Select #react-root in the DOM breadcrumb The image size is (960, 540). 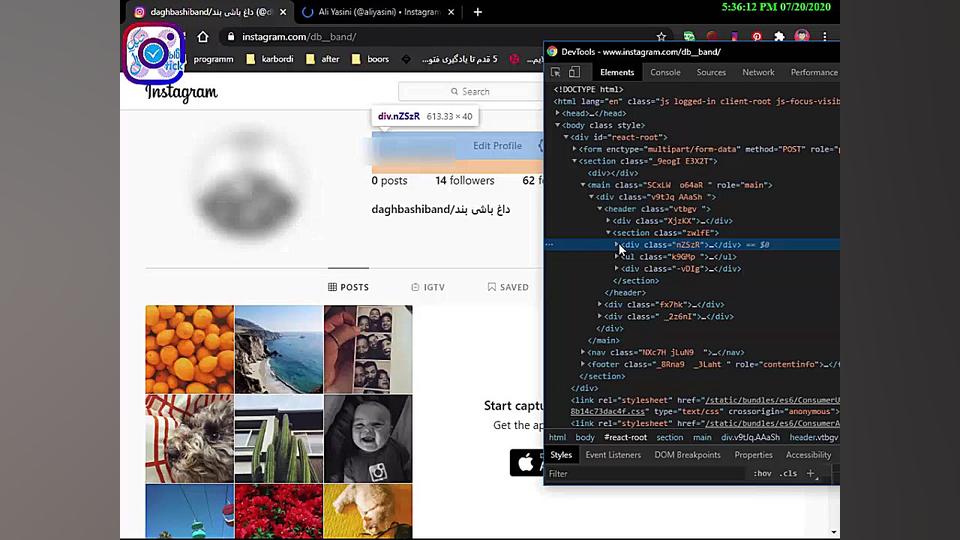coord(625,437)
